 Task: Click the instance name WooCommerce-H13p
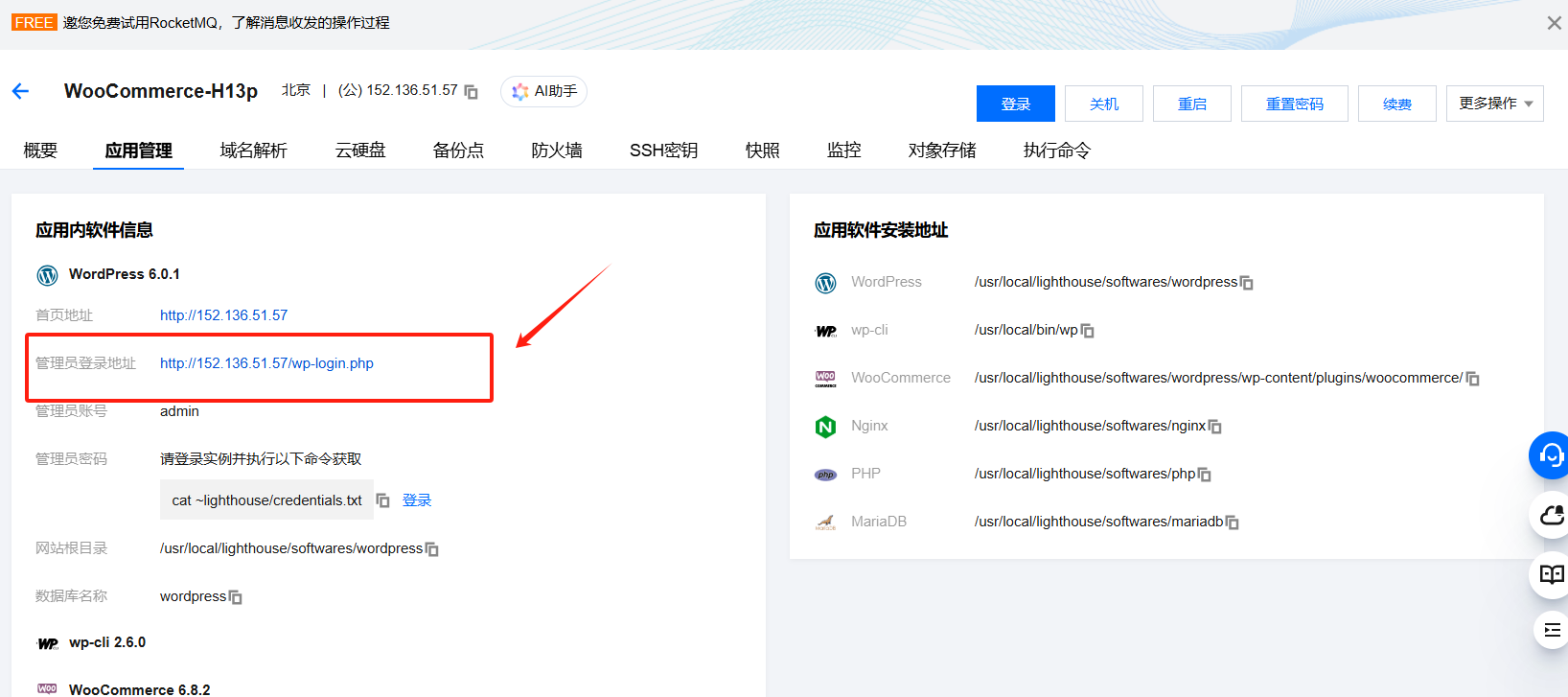(161, 91)
